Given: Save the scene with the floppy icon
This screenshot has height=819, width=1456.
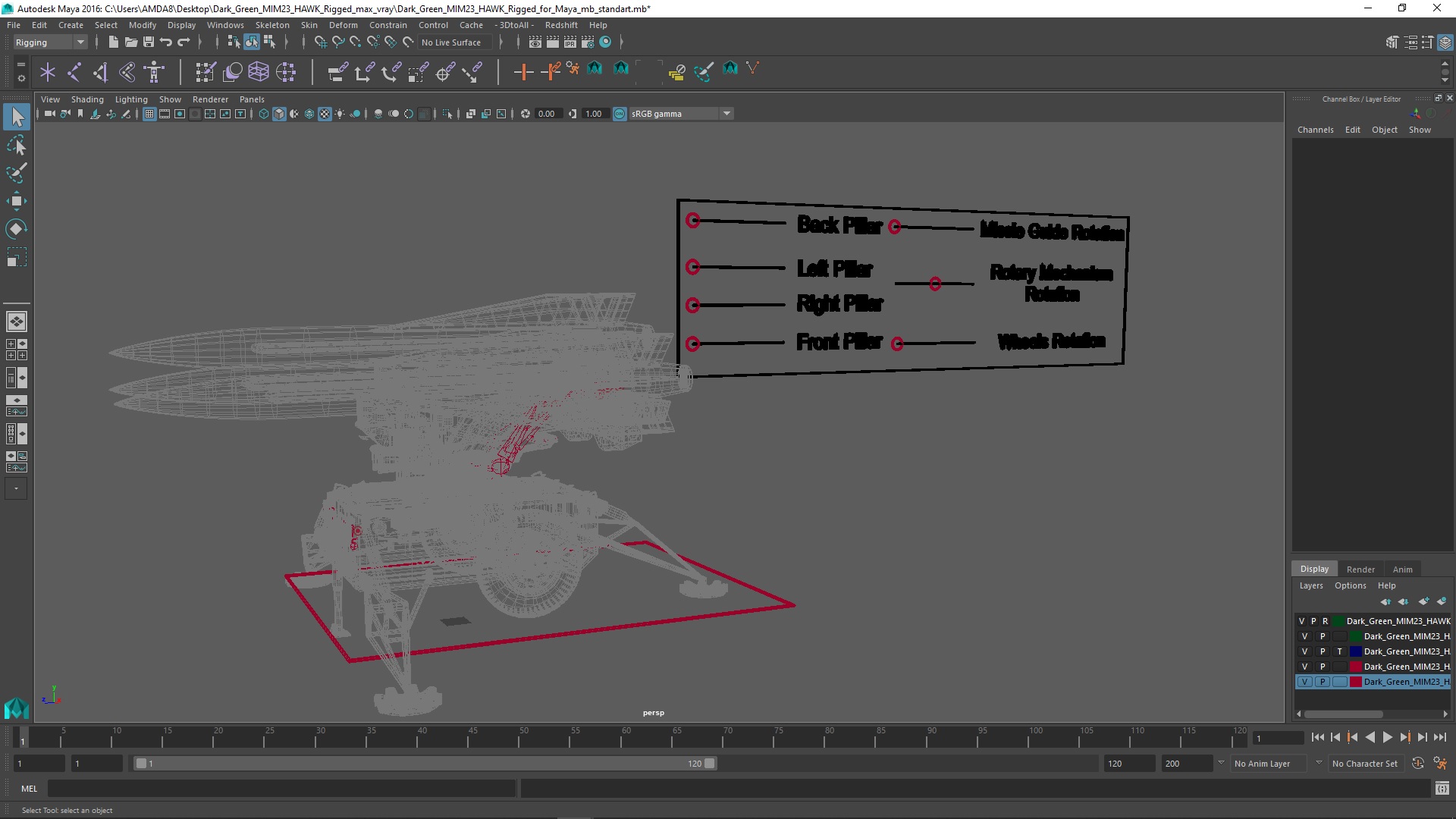Looking at the screenshot, I should click(x=149, y=42).
